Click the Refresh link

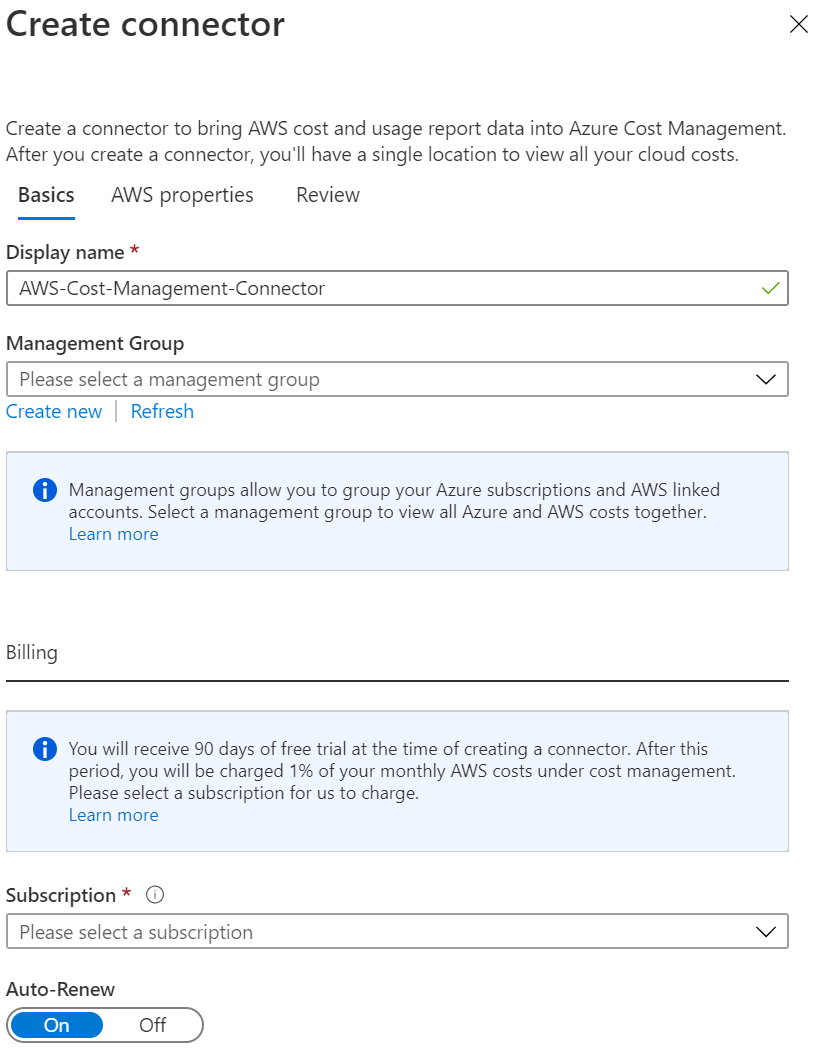coord(162,411)
